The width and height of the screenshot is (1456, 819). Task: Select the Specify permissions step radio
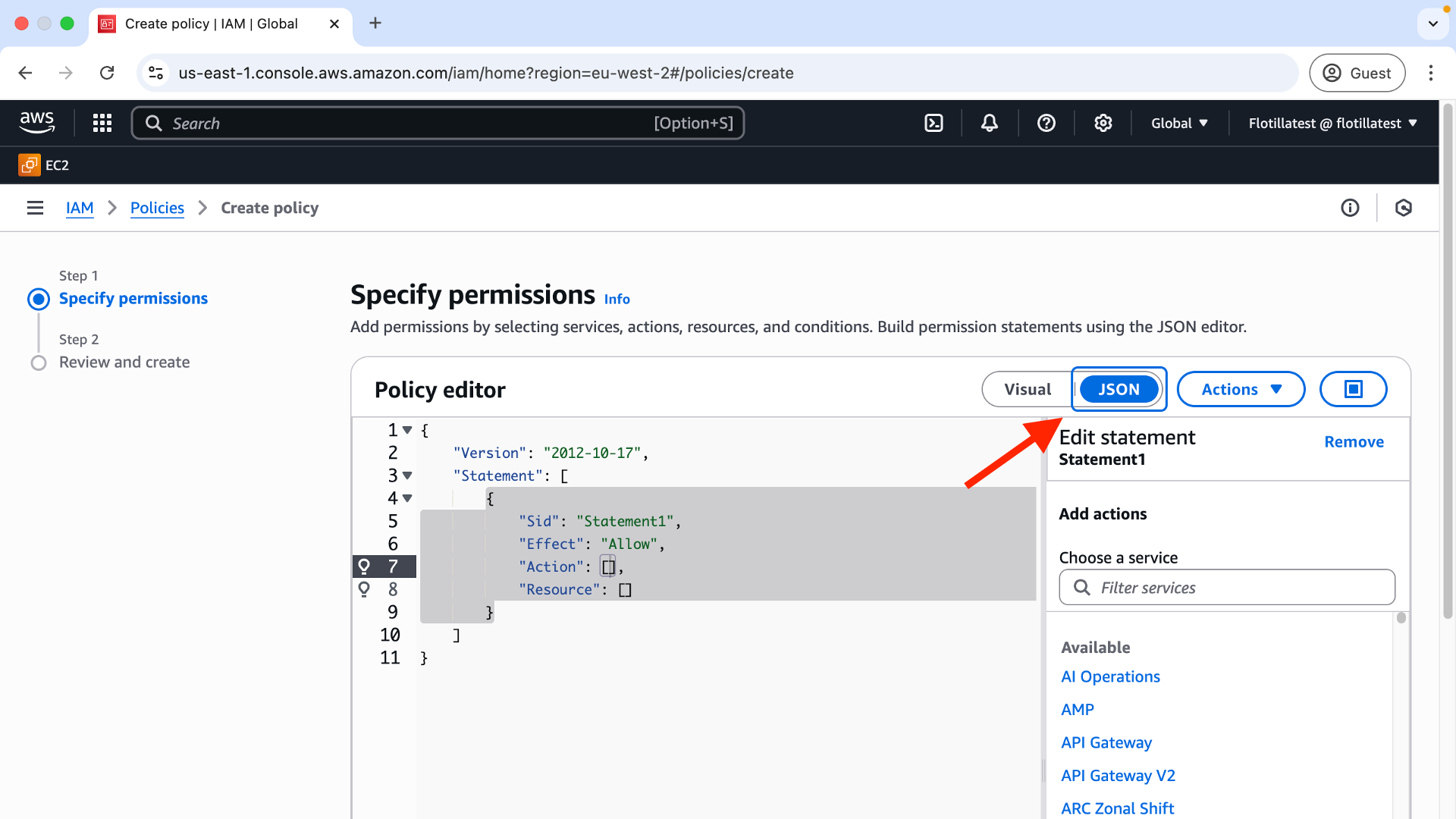[39, 299]
